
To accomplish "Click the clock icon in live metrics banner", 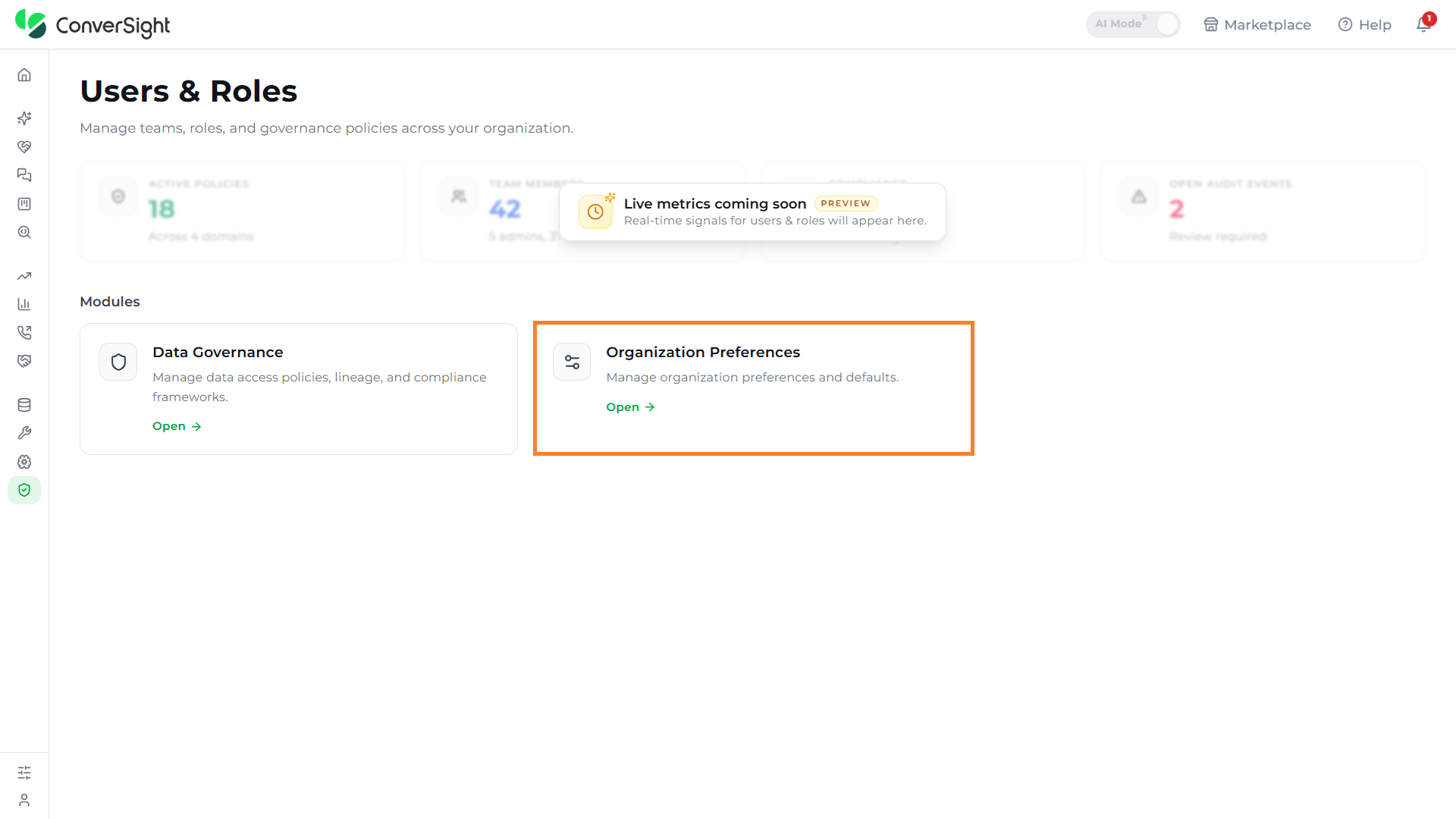I will coord(595,212).
